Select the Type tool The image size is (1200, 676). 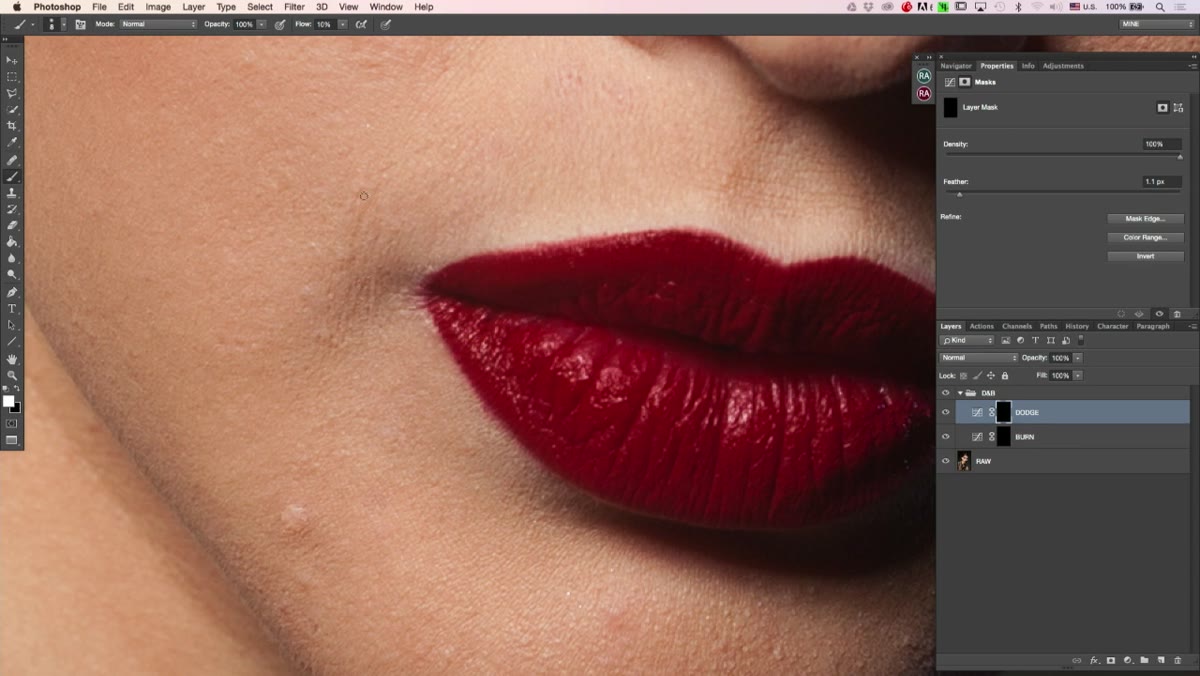coord(12,309)
